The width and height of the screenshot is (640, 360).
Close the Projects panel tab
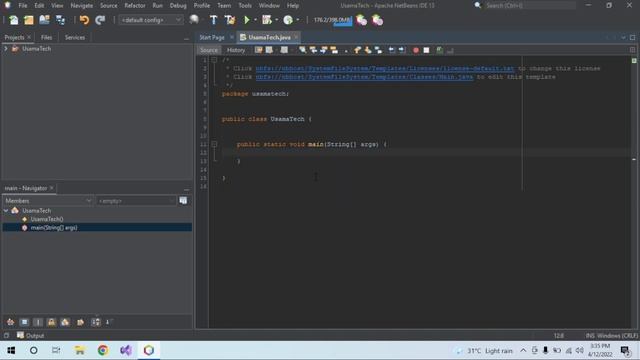(29, 37)
